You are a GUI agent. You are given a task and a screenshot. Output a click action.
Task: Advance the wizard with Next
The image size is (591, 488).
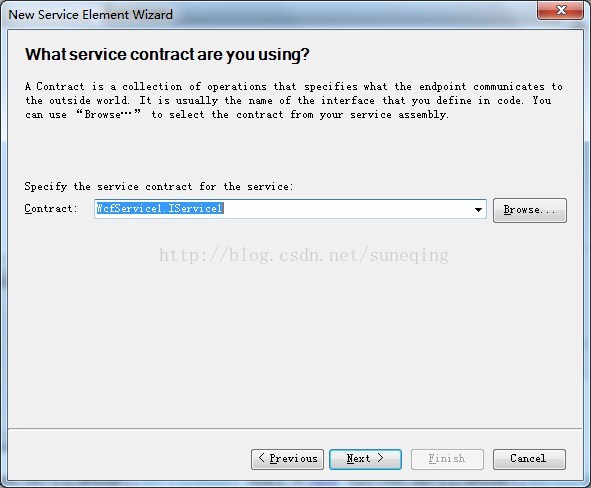click(x=365, y=459)
